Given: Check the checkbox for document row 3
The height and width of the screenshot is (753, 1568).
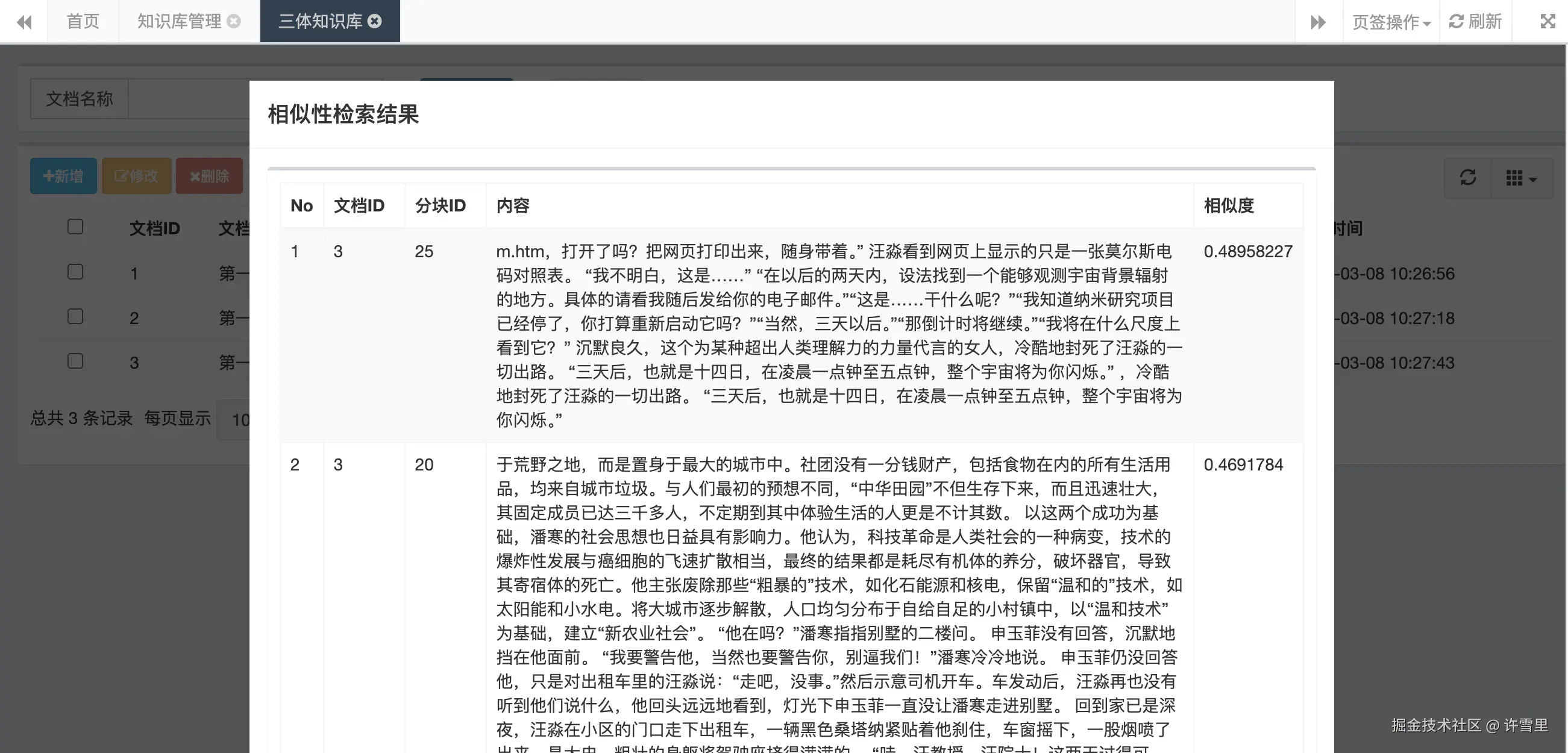Looking at the screenshot, I should 75,361.
